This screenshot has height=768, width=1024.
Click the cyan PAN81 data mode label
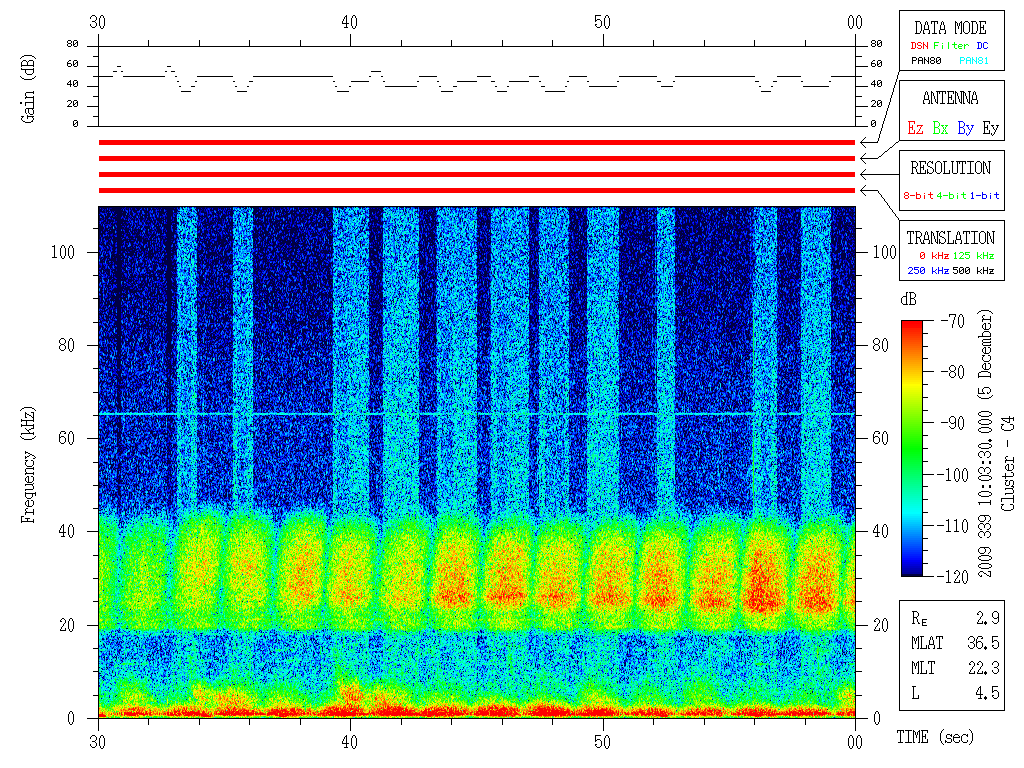[974, 61]
